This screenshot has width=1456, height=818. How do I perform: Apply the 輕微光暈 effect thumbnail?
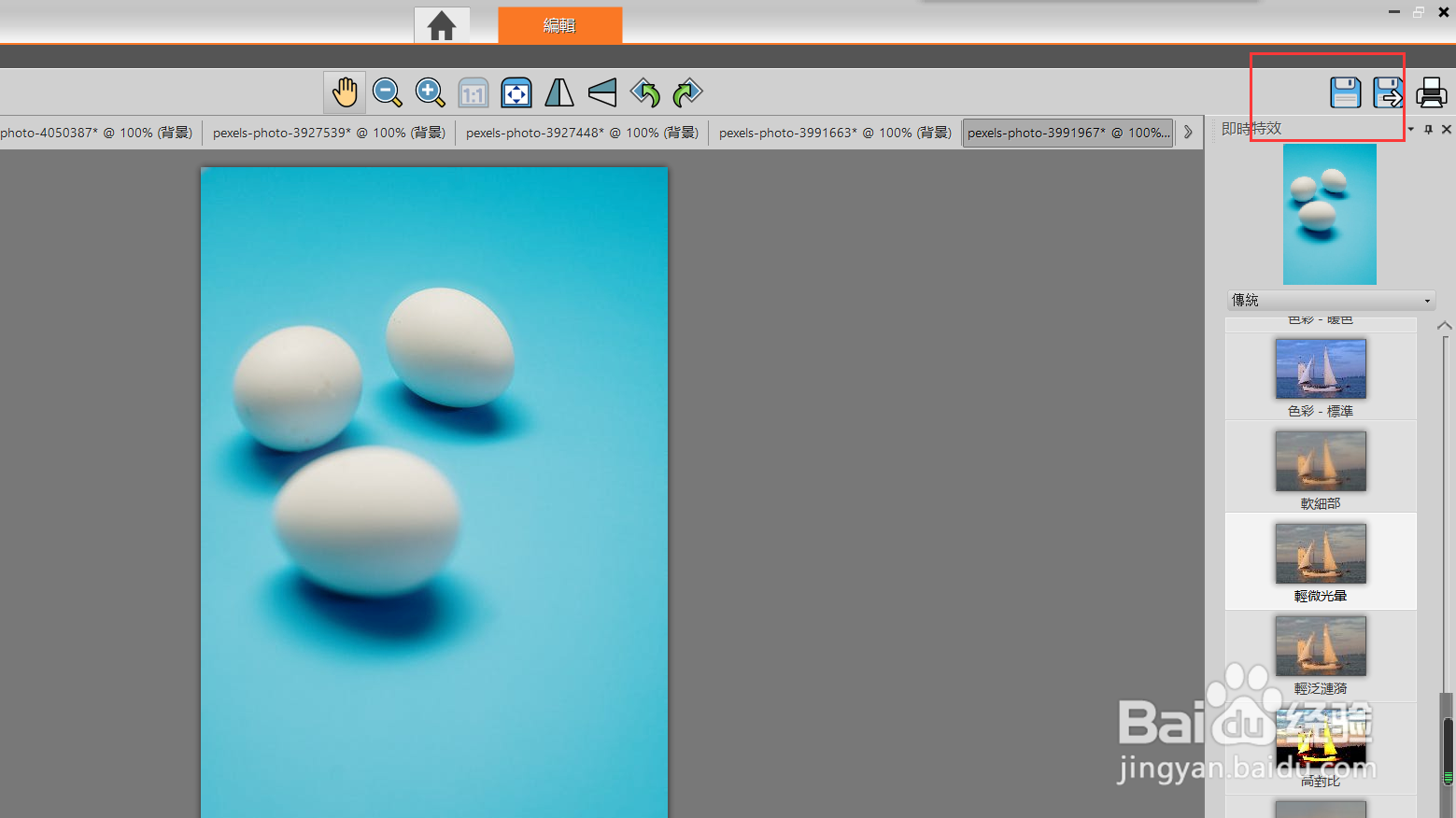click(x=1321, y=553)
